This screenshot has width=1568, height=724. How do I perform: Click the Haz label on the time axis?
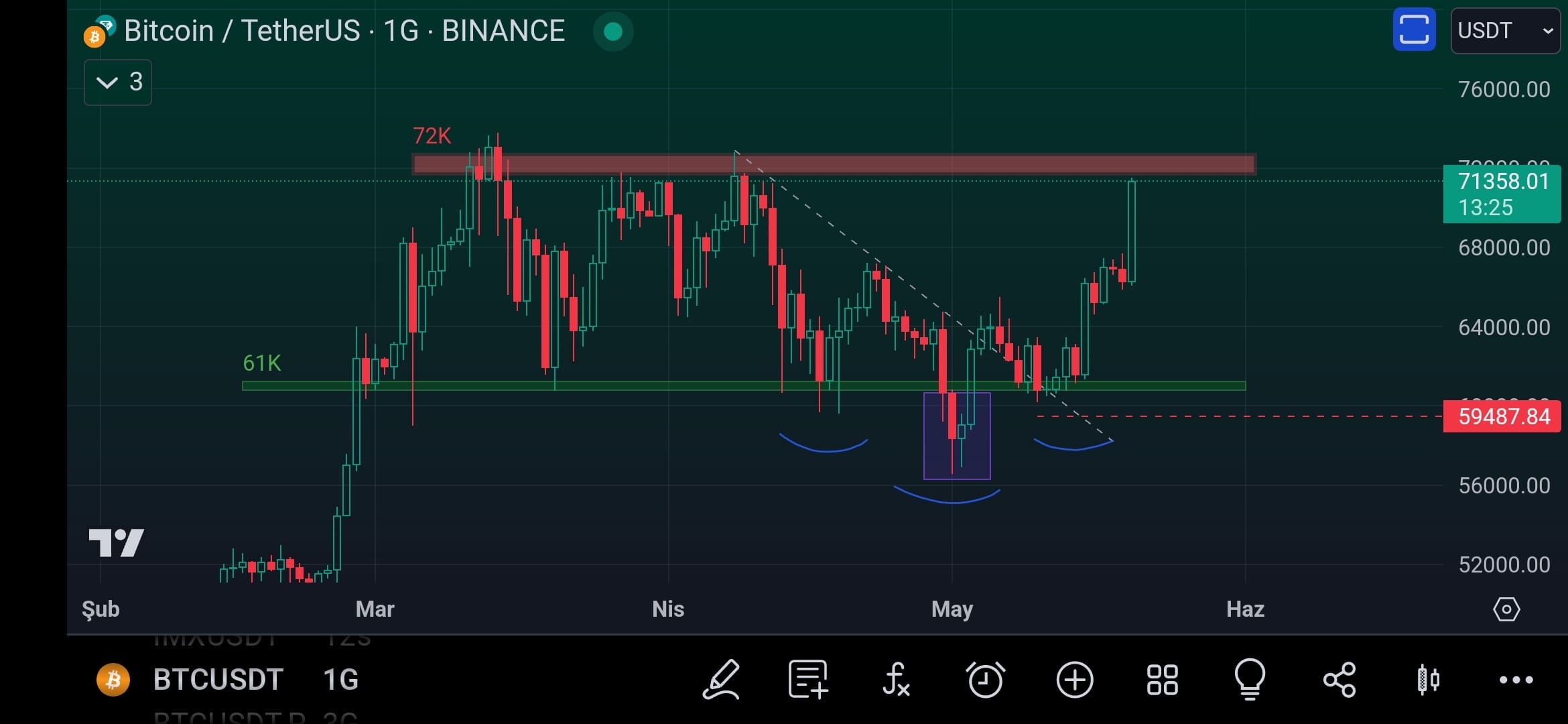1245,609
